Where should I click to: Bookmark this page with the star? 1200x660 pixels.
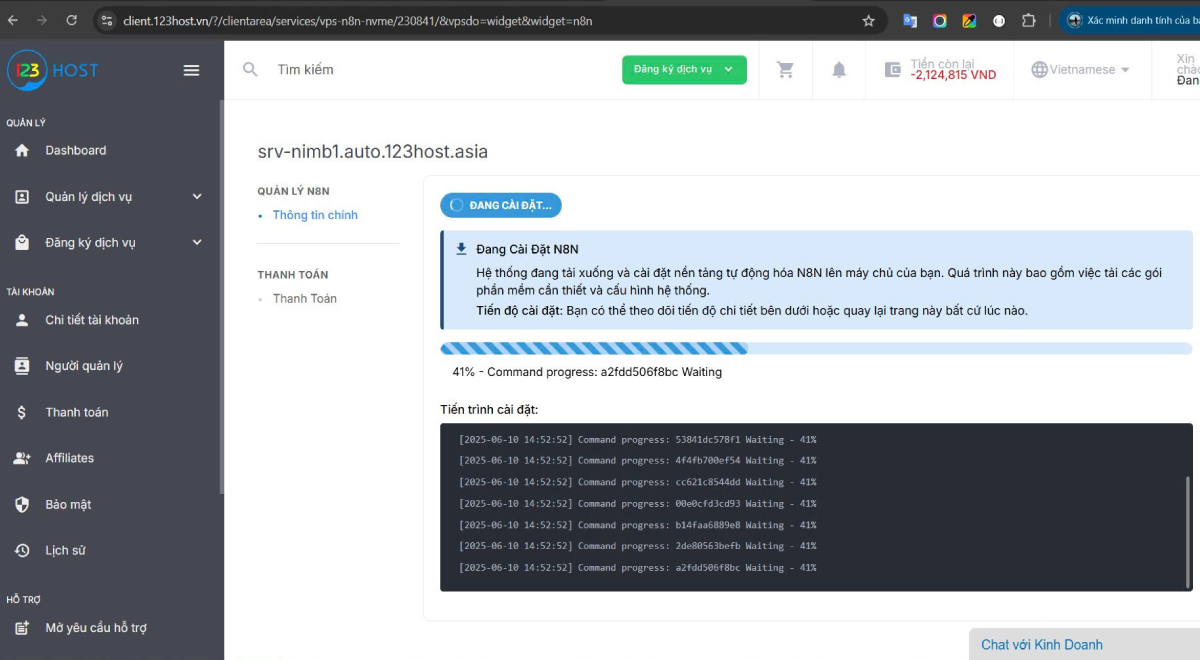pos(868,20)
